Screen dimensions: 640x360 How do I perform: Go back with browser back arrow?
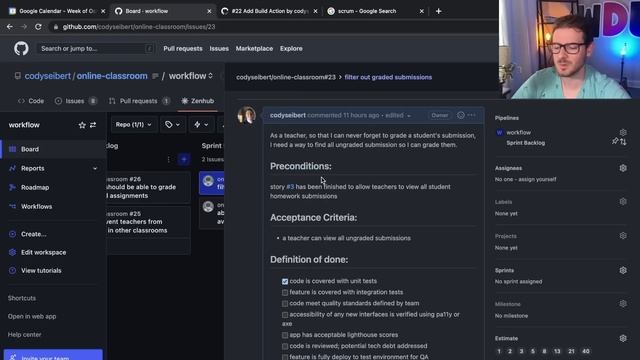coord(10,27)
